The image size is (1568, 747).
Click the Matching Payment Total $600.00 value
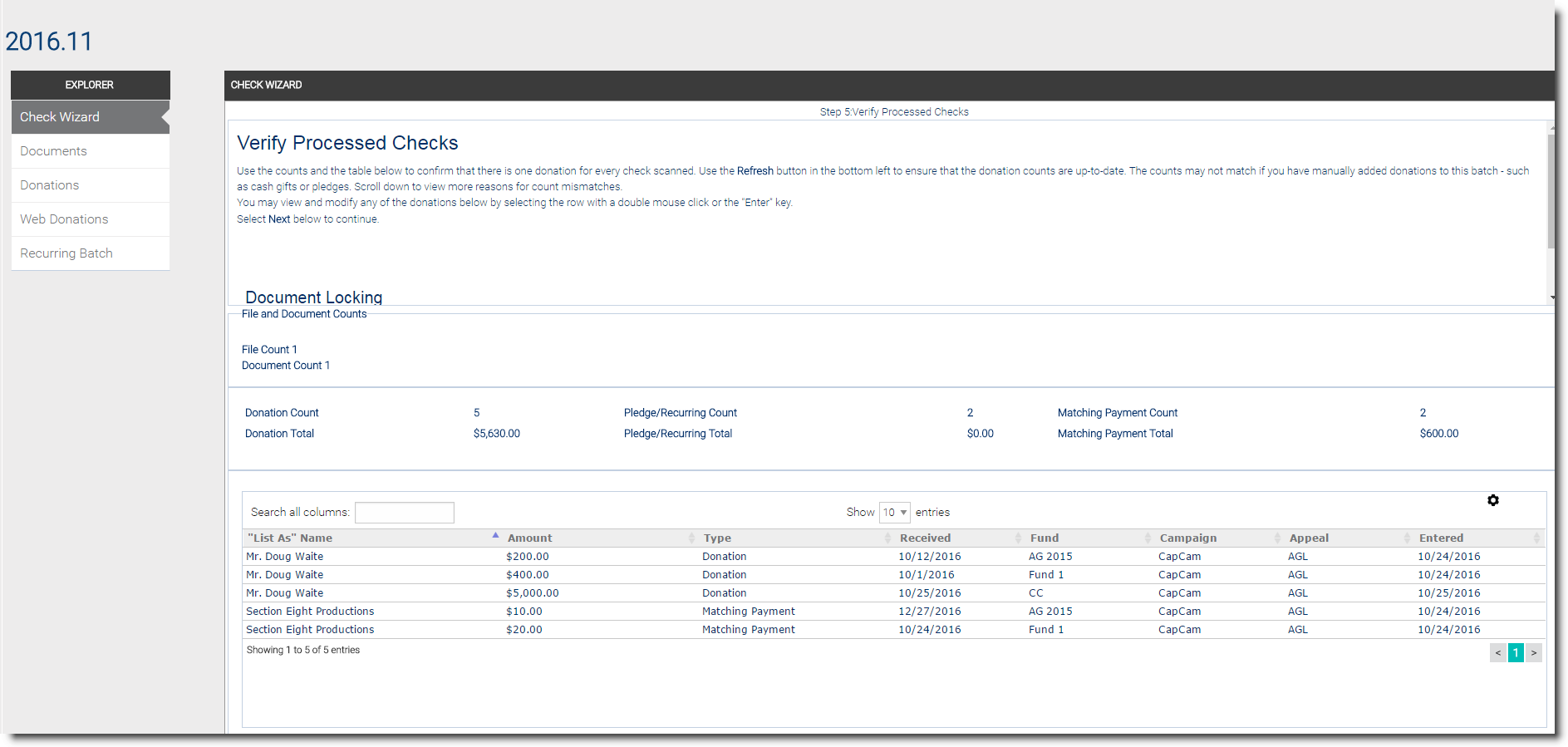pos(1438,434)
